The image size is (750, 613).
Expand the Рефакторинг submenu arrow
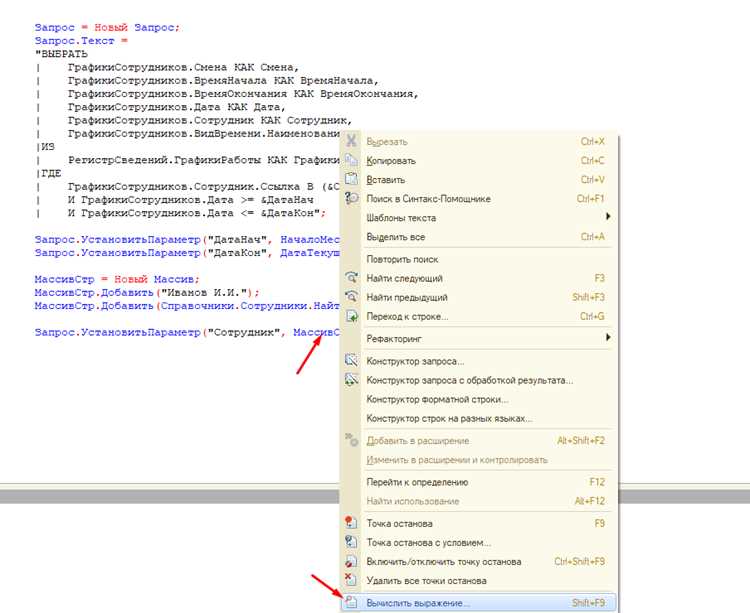608,338
